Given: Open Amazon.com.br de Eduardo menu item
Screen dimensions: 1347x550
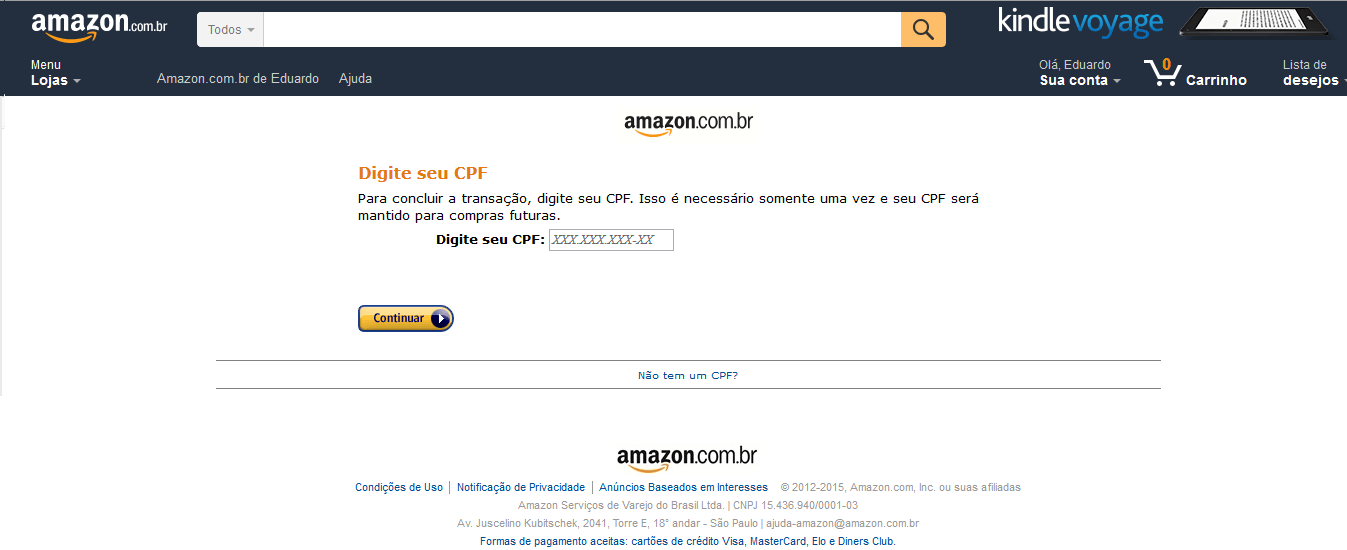Looking at the screenshot, I should pos(238,78).
